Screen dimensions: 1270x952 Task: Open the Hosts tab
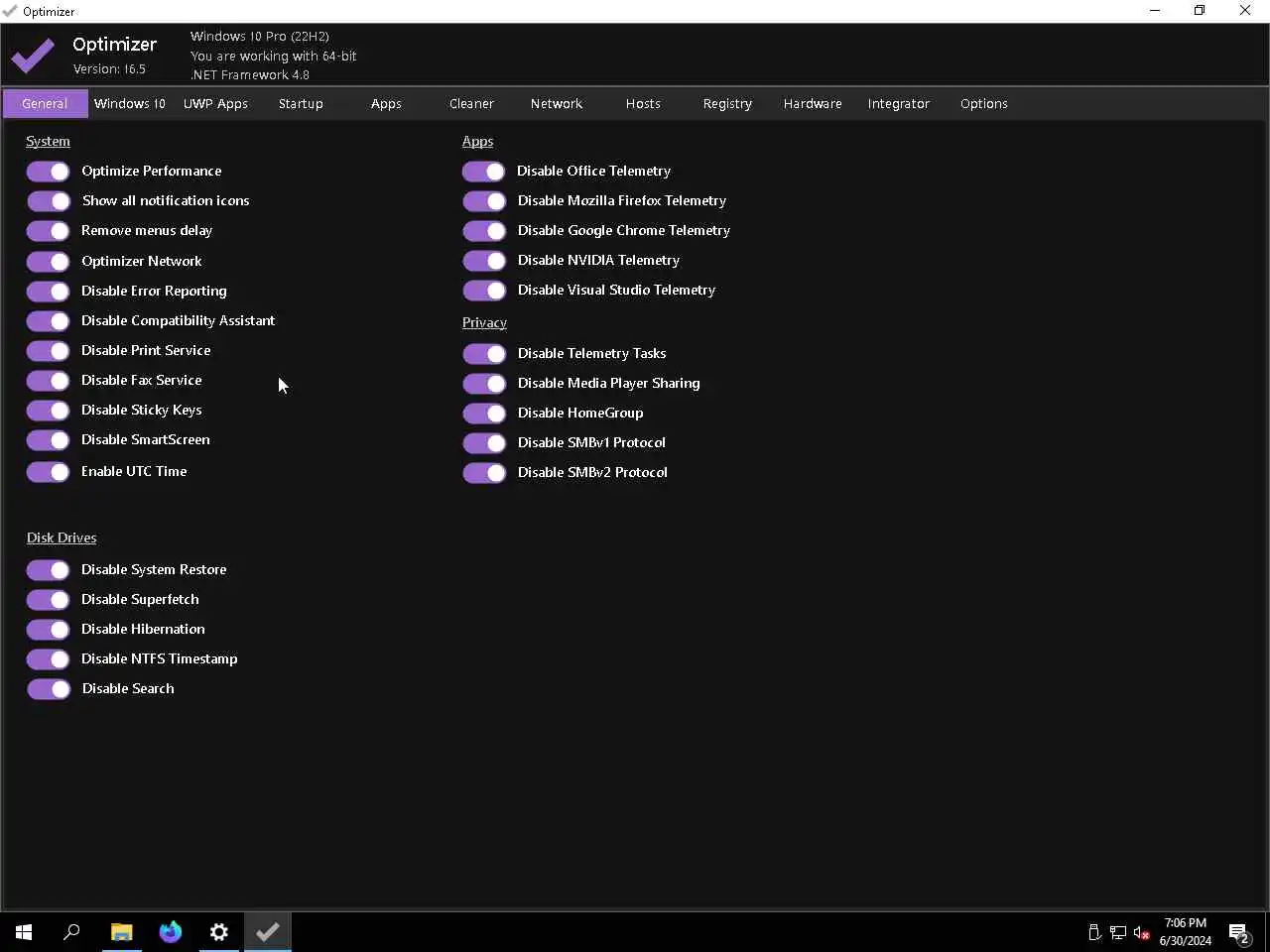(643, 103)
